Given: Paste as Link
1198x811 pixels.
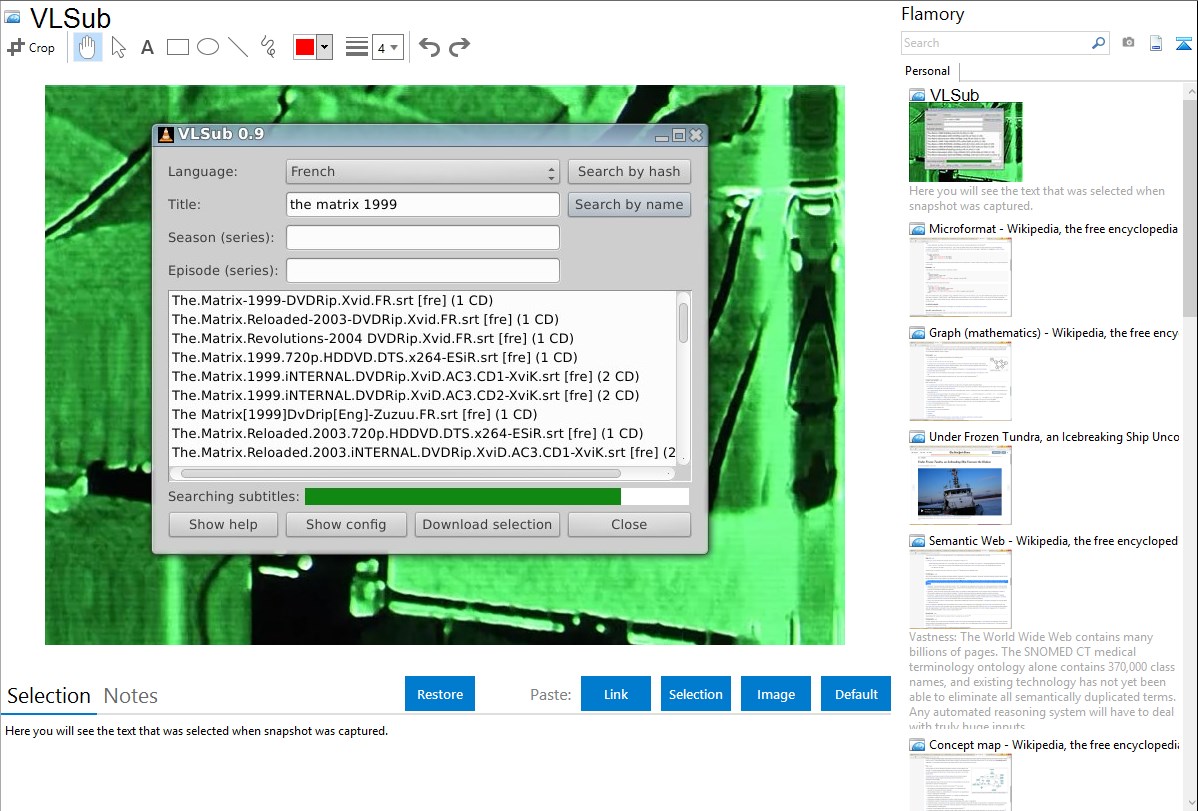Looking at the screenshot, I should click(616, 694).
